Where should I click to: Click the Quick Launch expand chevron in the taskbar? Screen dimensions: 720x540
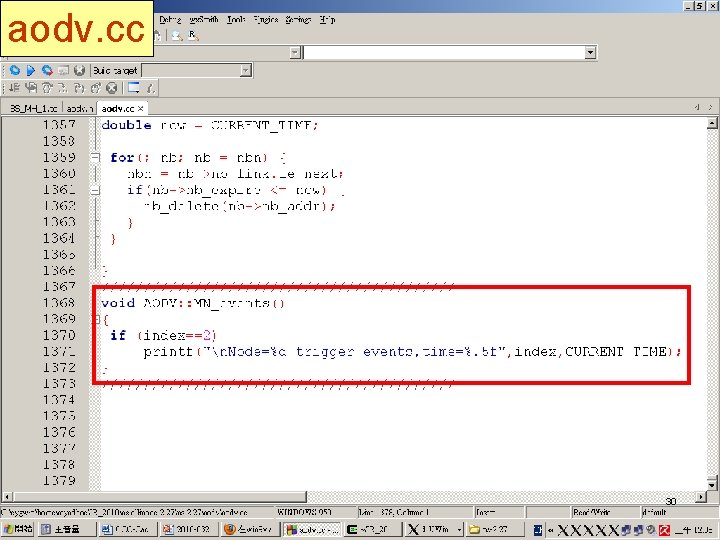(550, 530)
